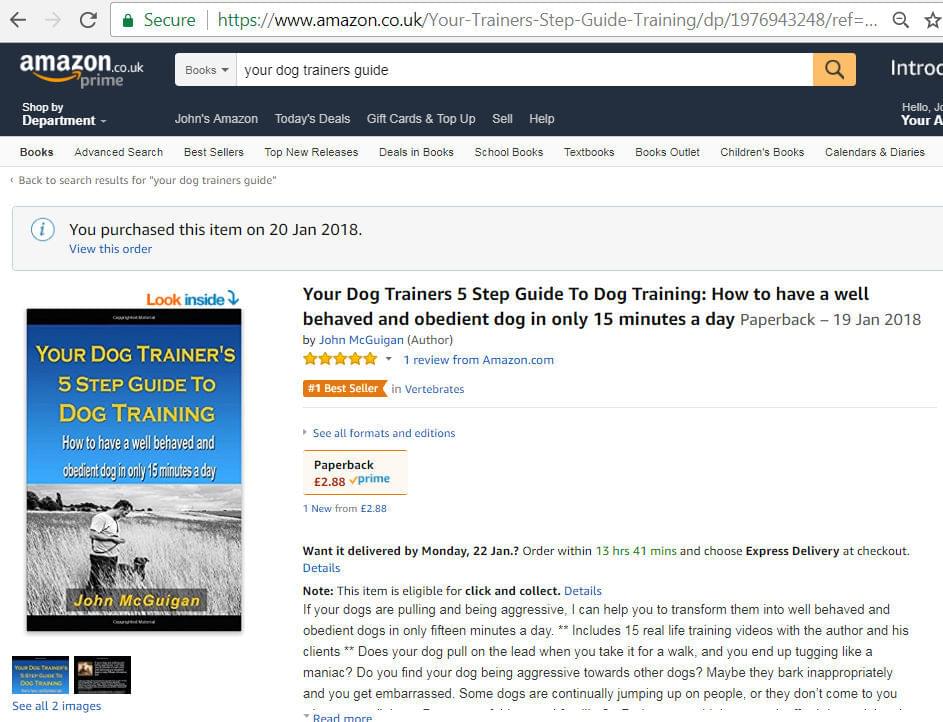Click the browser zoom magnifier icon
943x722 pixels.
click(900, 20)
